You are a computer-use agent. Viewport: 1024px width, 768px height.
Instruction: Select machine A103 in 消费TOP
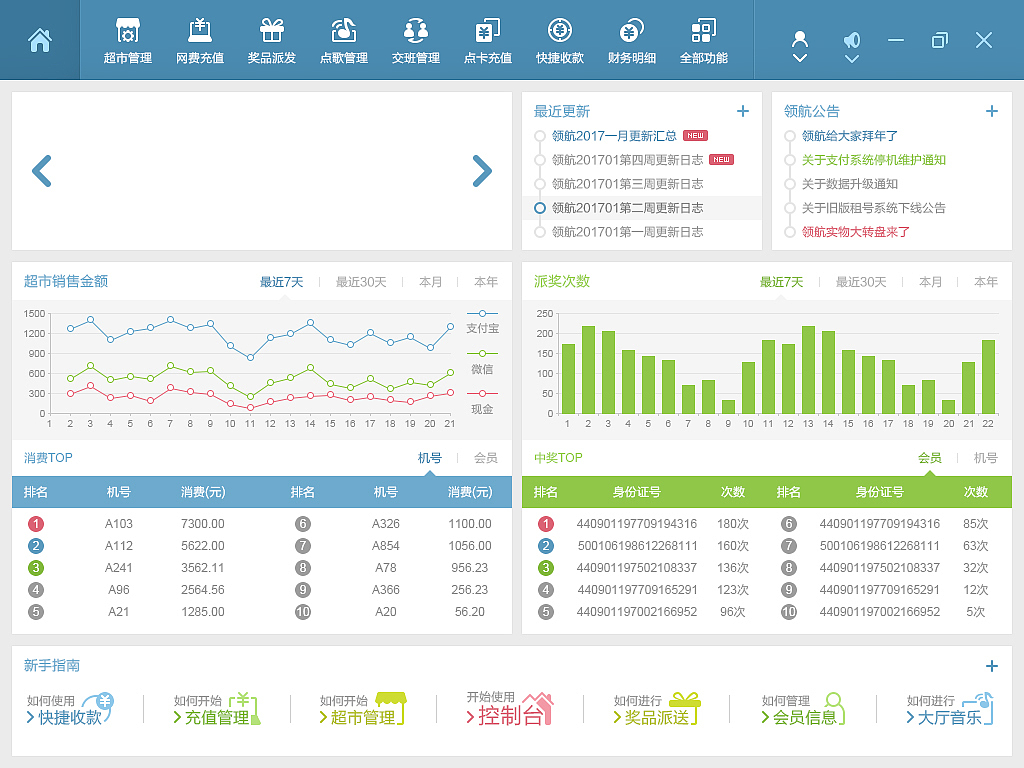(x=119, y=524)
